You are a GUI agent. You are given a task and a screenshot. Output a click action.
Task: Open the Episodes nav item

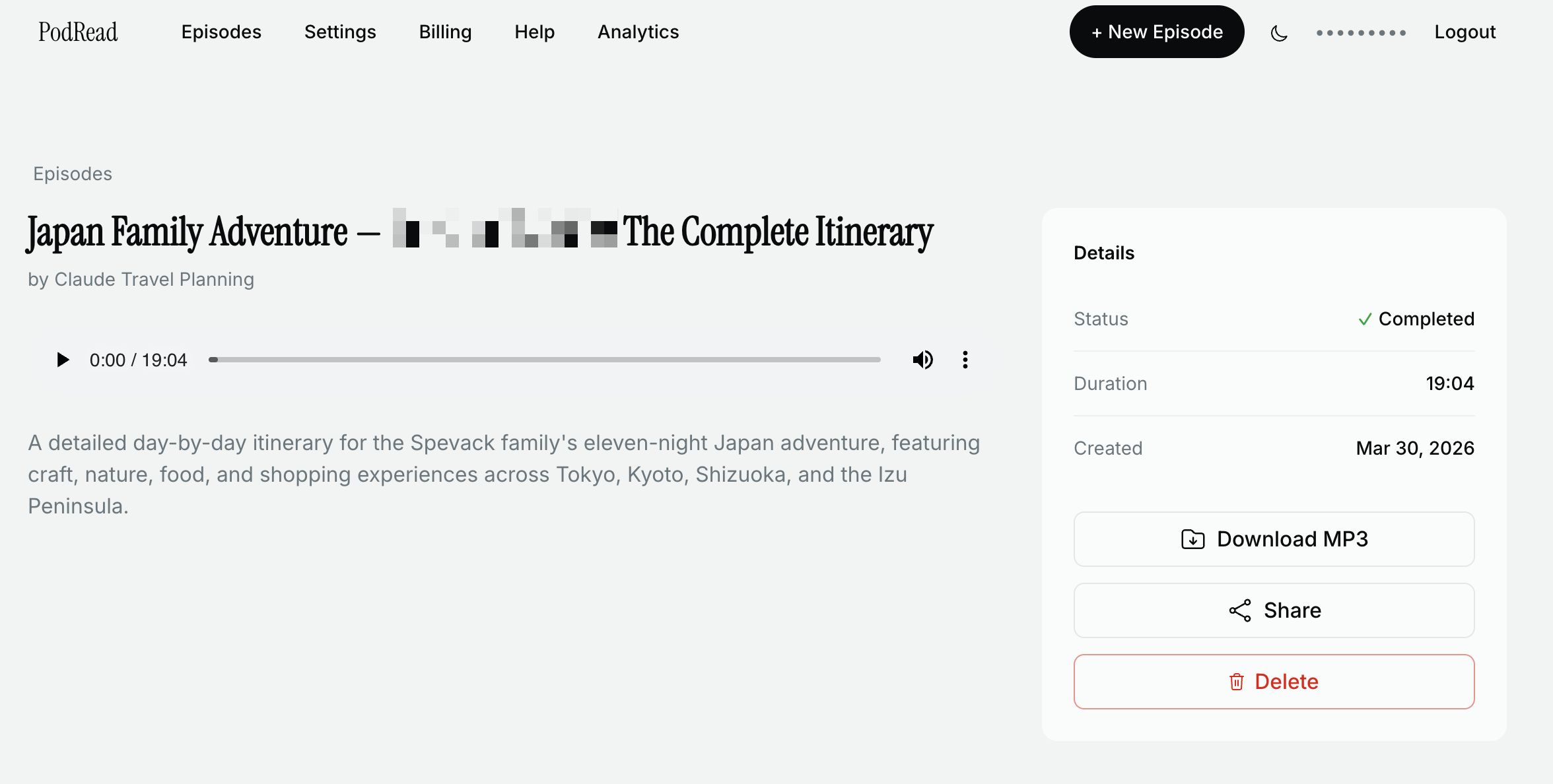[x=221, y=32]
